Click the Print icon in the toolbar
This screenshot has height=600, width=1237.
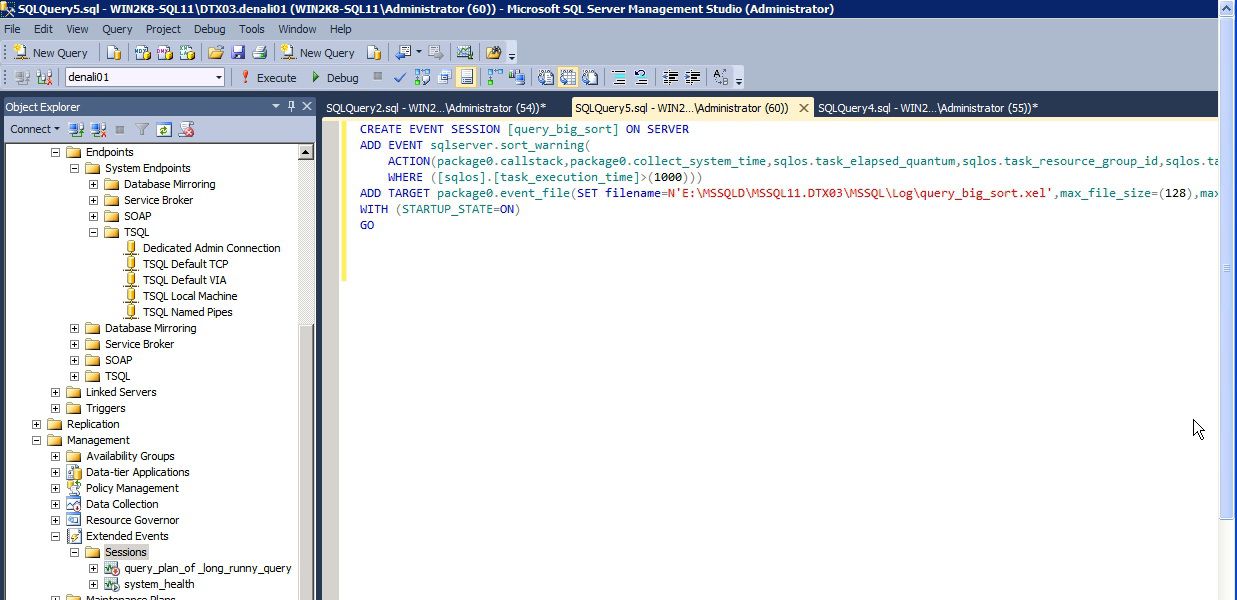click(x=259, y=53)
